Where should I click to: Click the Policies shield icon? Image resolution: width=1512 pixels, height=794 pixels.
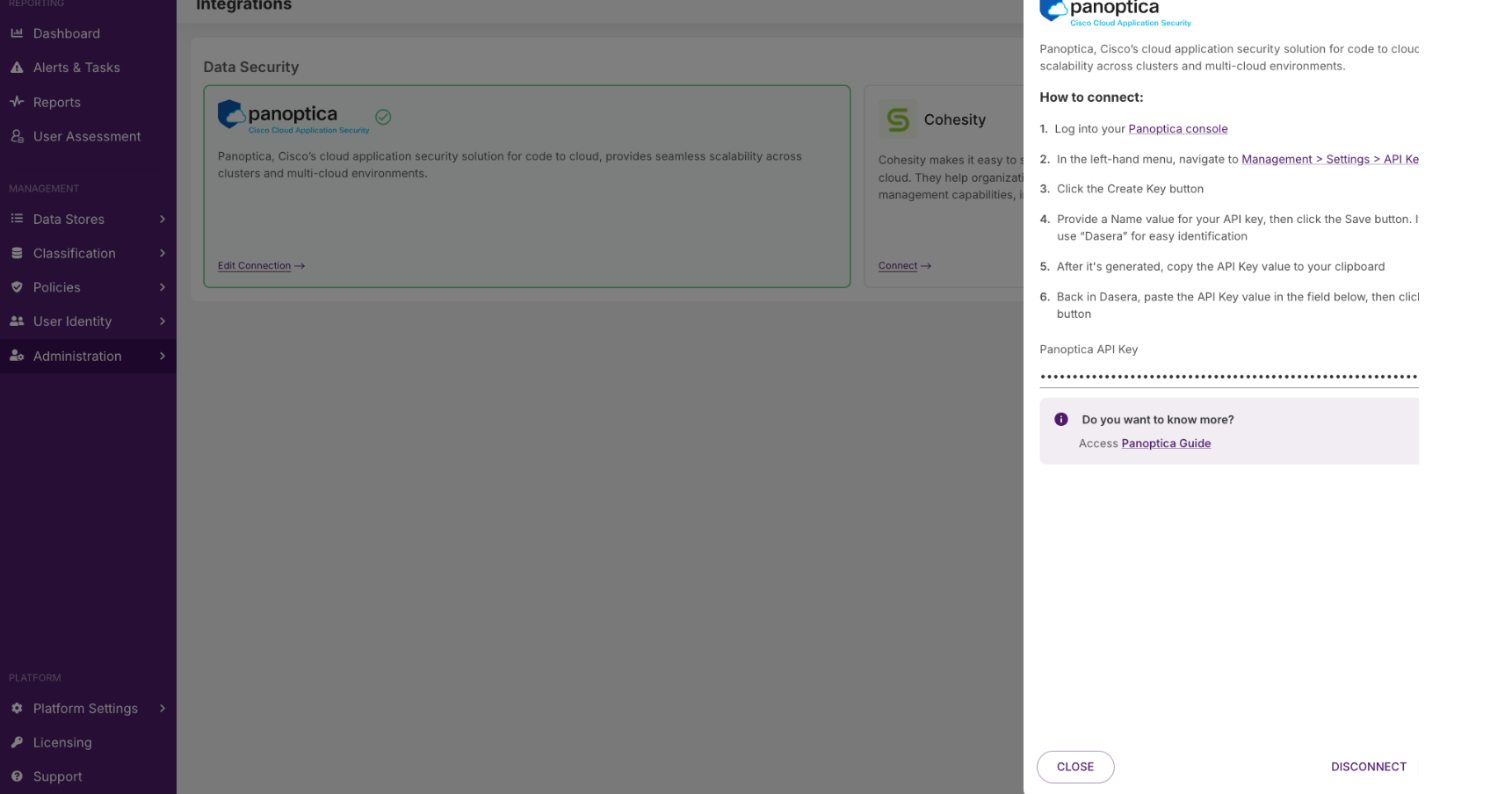17,287
